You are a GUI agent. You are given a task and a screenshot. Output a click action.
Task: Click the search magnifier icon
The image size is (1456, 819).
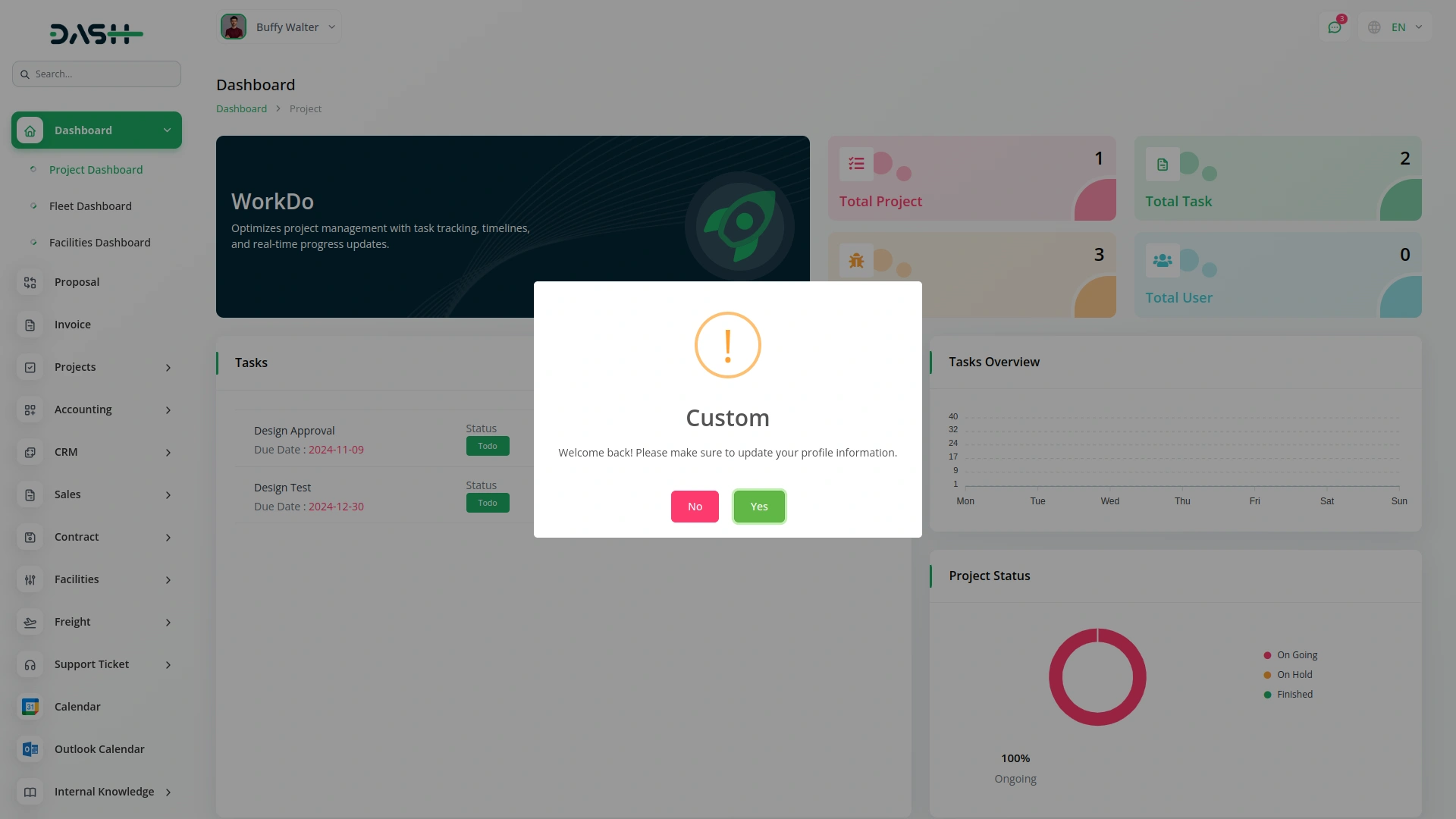[x=26, y=74]
